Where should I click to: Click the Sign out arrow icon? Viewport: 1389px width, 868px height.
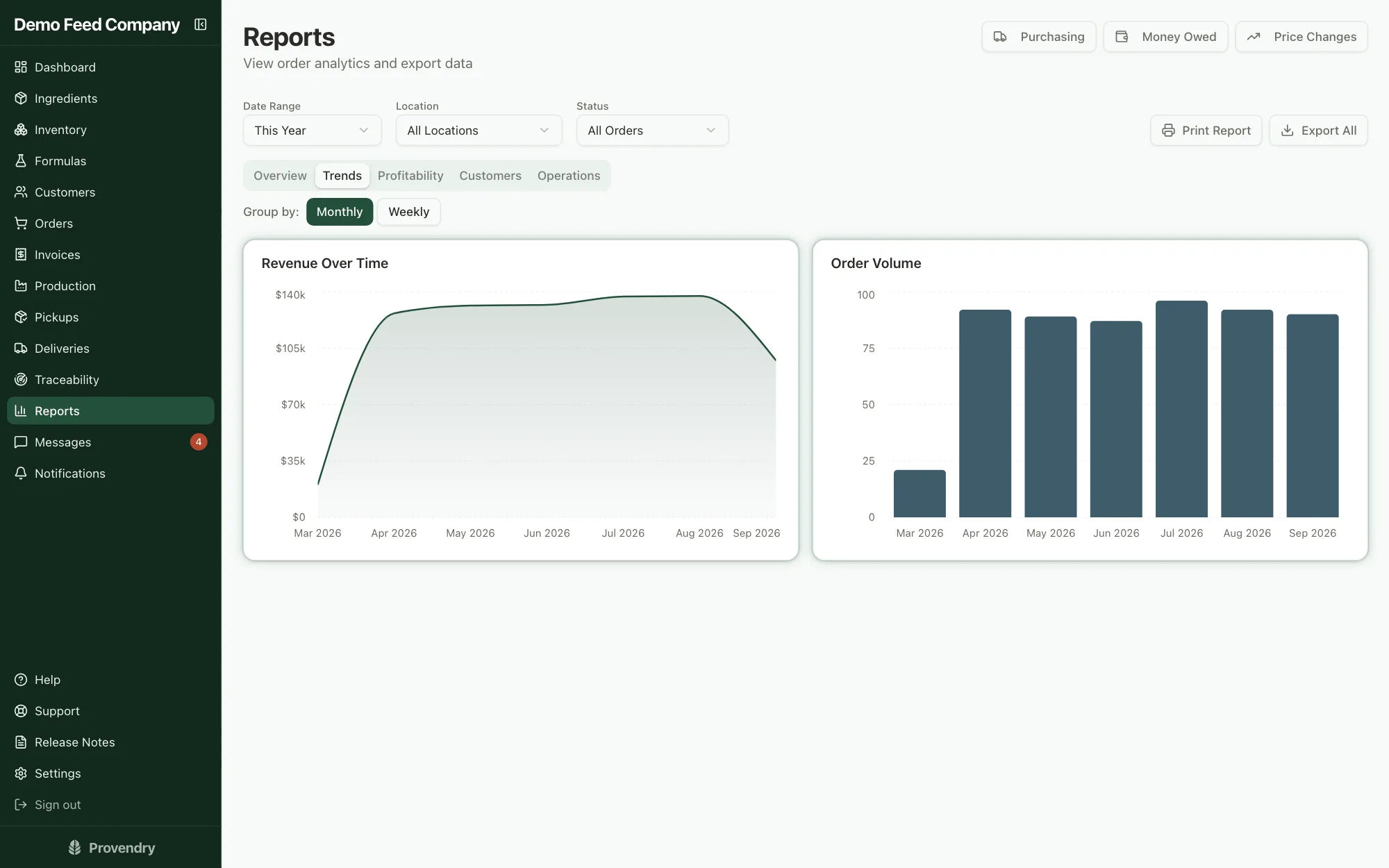pyautogui.click(x=21, y=805)
